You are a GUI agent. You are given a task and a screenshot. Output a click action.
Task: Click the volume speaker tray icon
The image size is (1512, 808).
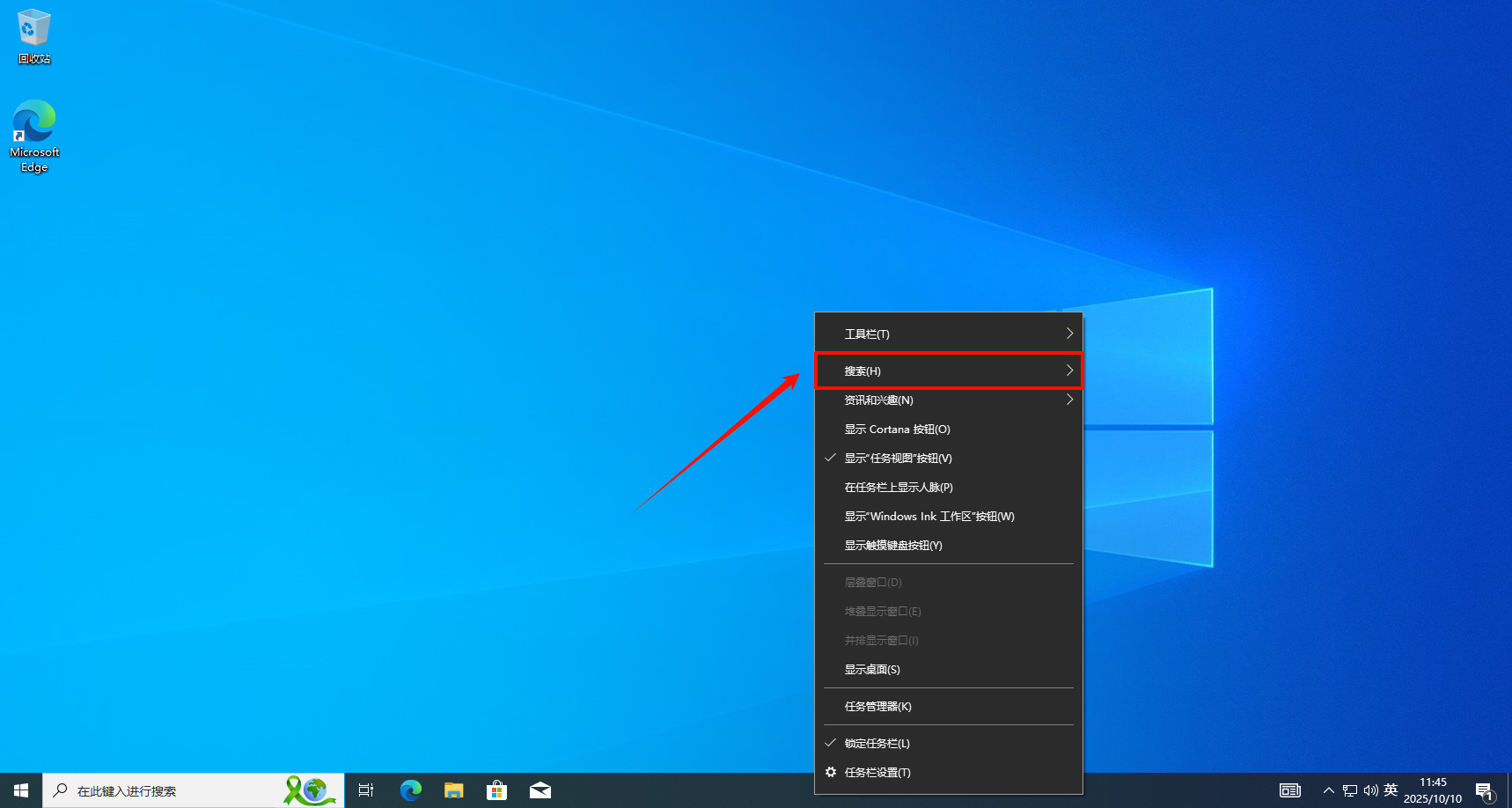[1370, 790]
